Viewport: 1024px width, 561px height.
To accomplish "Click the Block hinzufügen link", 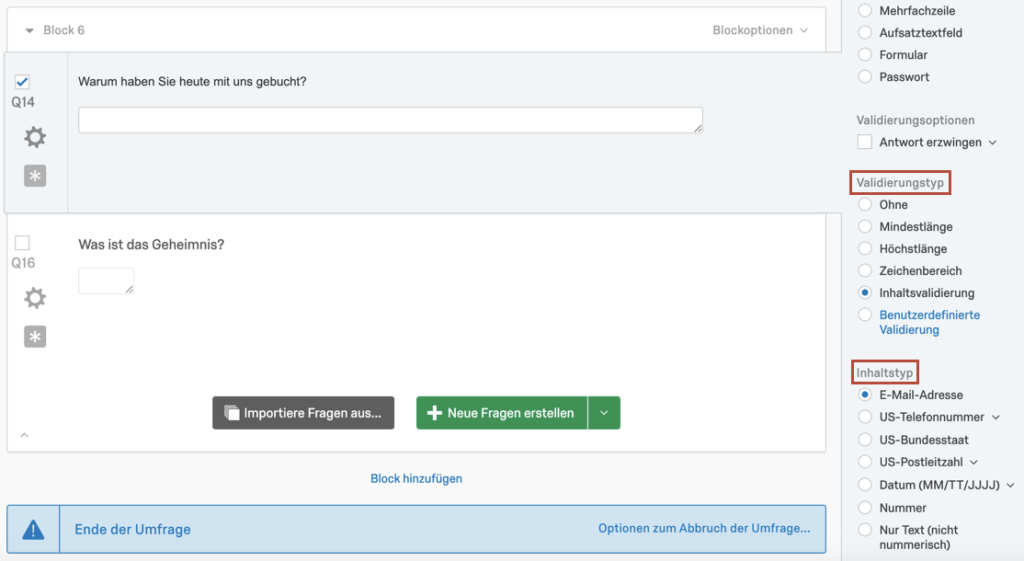I will [416, 479].
